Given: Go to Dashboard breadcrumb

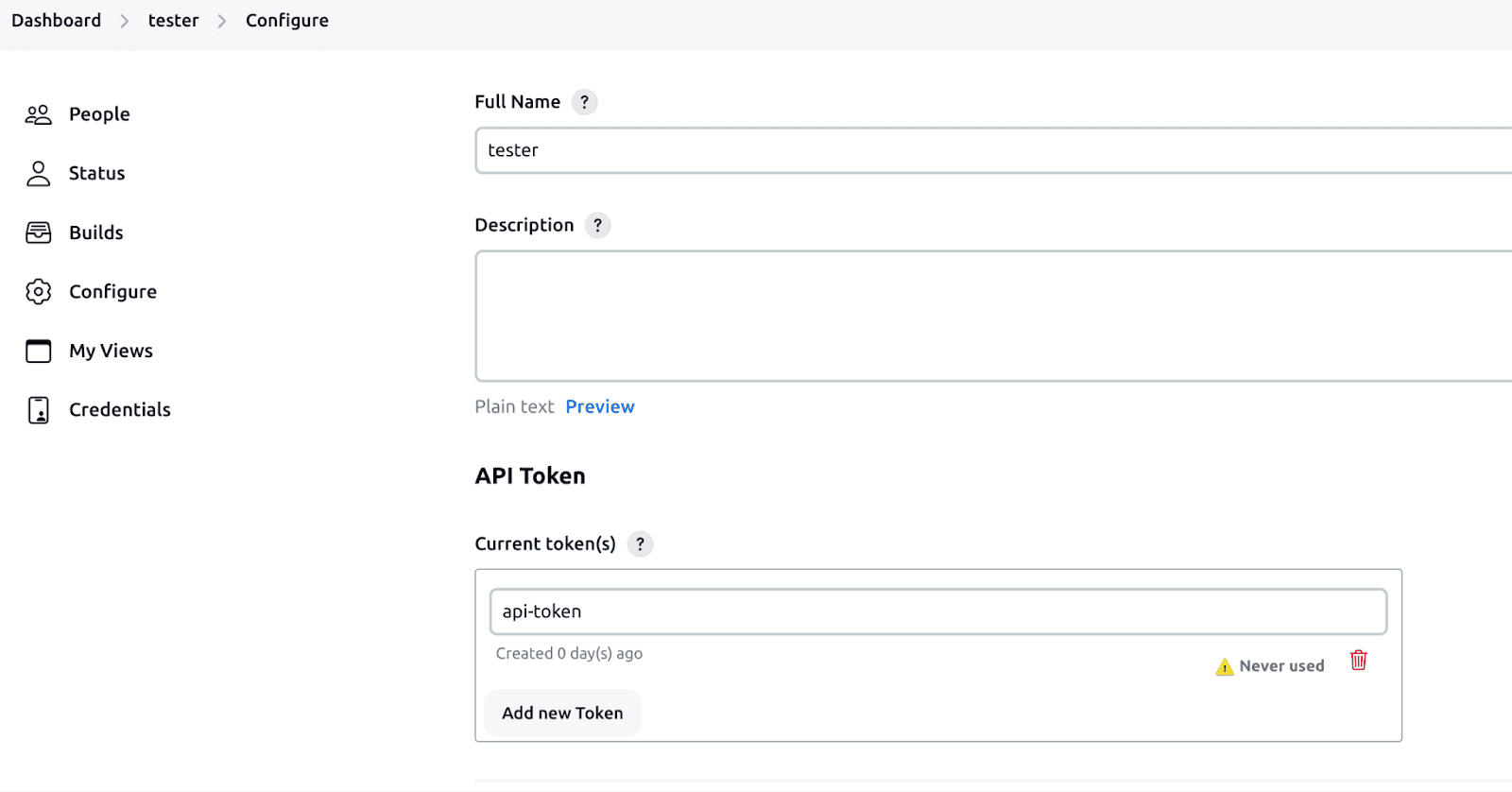Looking at the screenshot, I should [x=56, y=21].
